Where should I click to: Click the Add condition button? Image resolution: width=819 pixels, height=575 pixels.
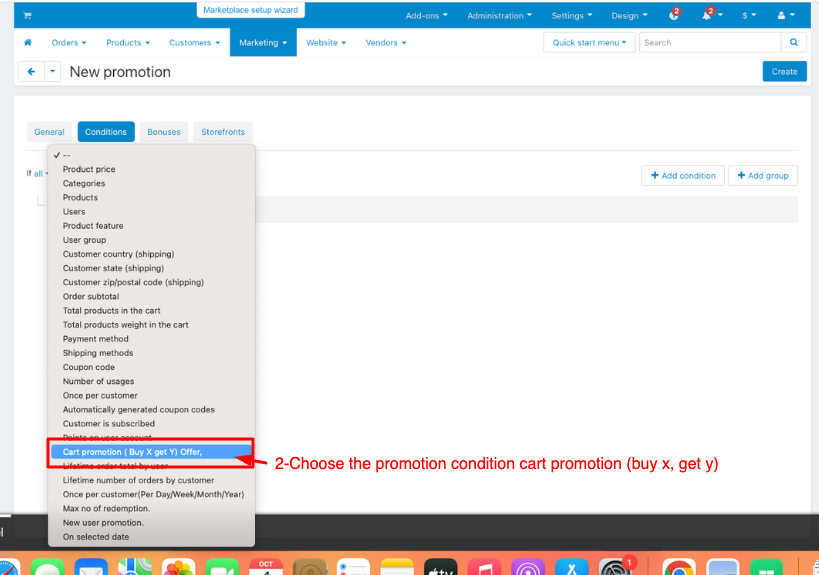coord(682,175)
